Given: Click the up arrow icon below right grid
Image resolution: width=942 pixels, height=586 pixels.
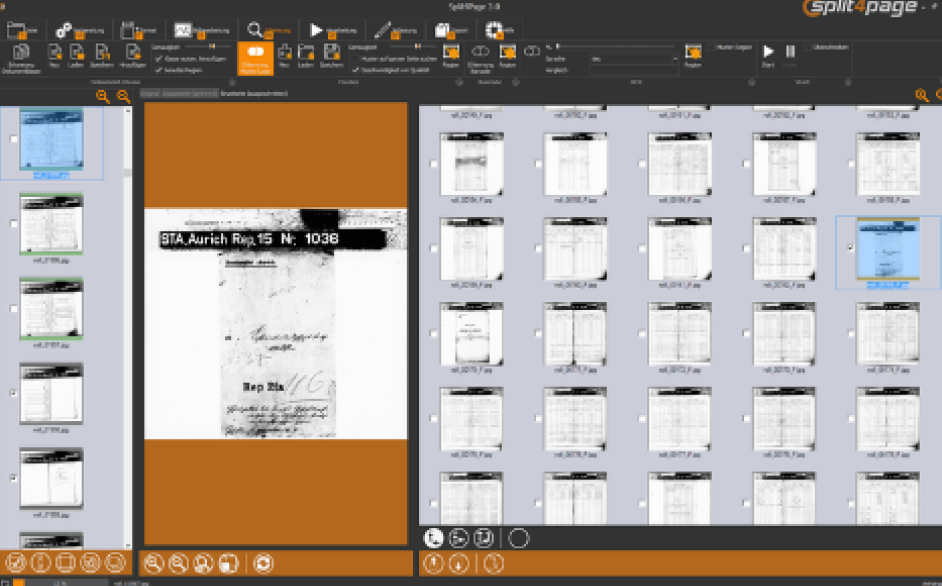Looking at the screenshot, I should (x=433, y=563).
